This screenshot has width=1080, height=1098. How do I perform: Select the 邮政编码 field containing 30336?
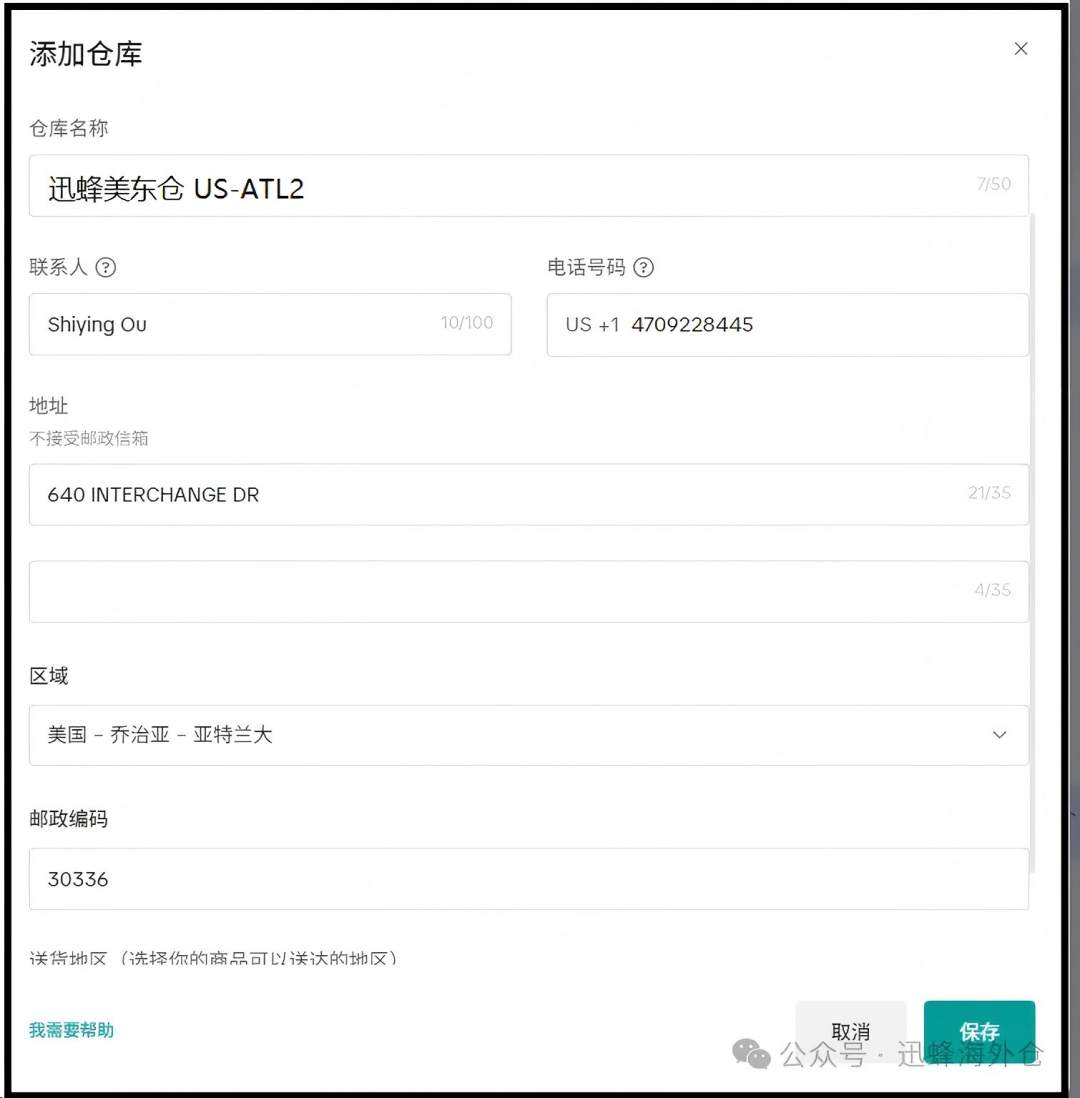point(400,879)
